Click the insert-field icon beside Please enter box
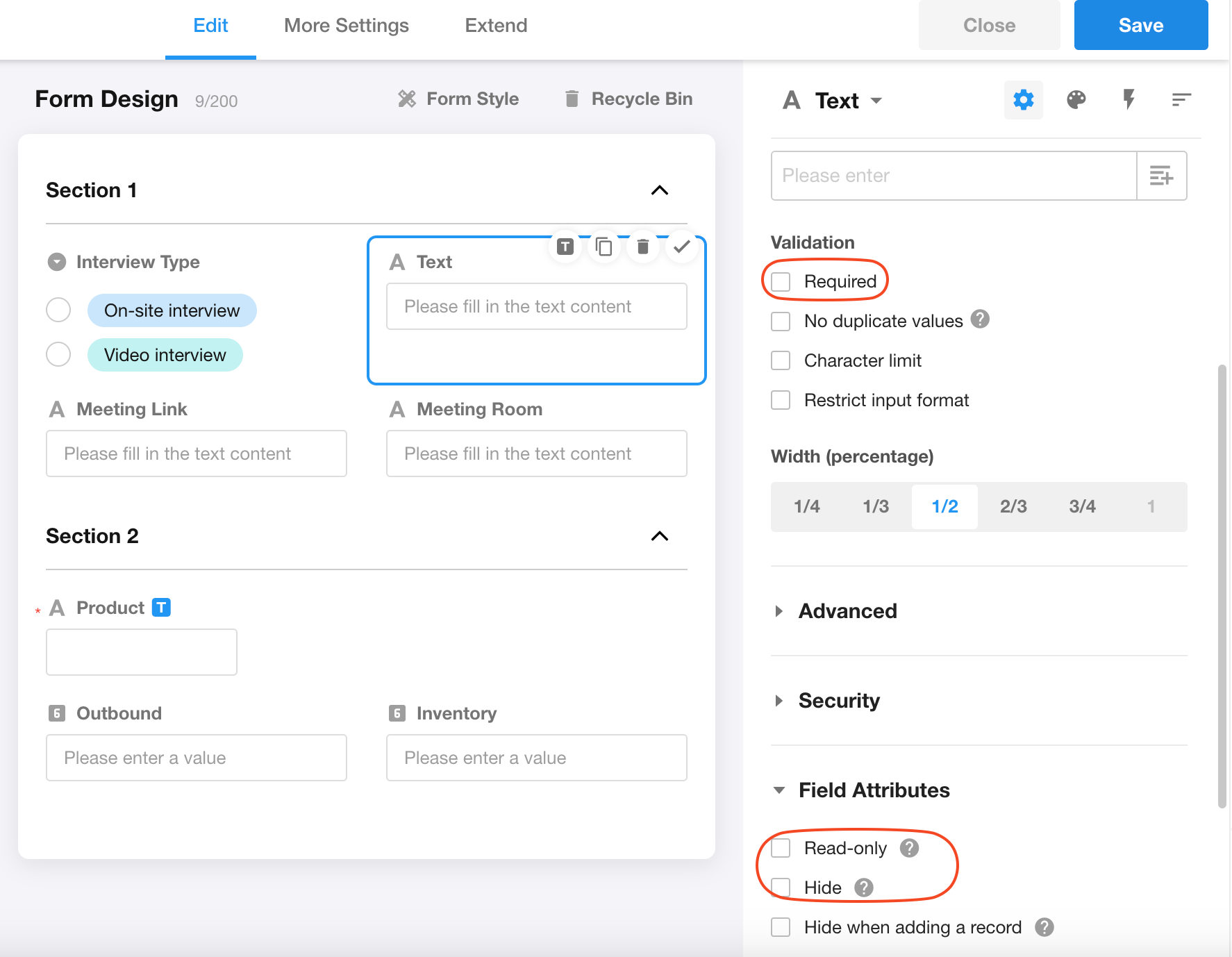 [x=1161, y=176]
